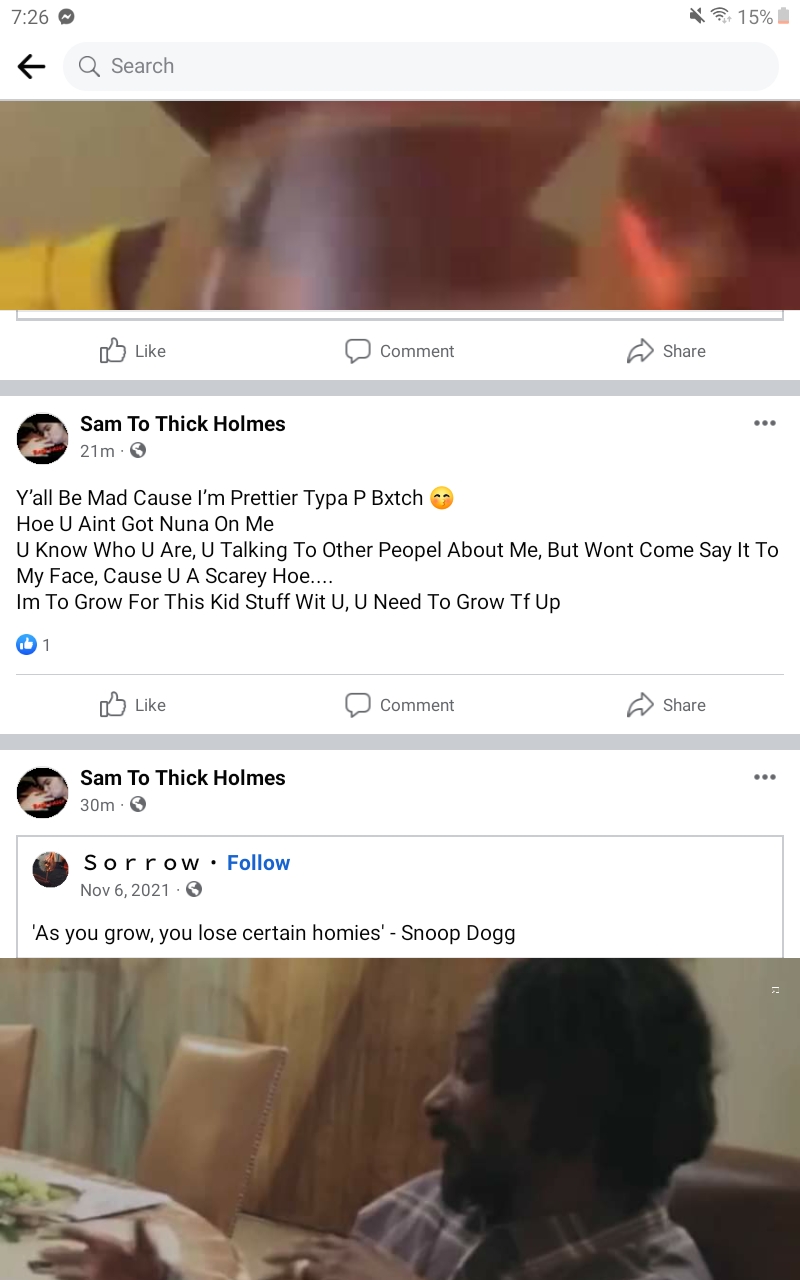Like the video post at top
Screen dimensions: 800x1280
point(133,351)
